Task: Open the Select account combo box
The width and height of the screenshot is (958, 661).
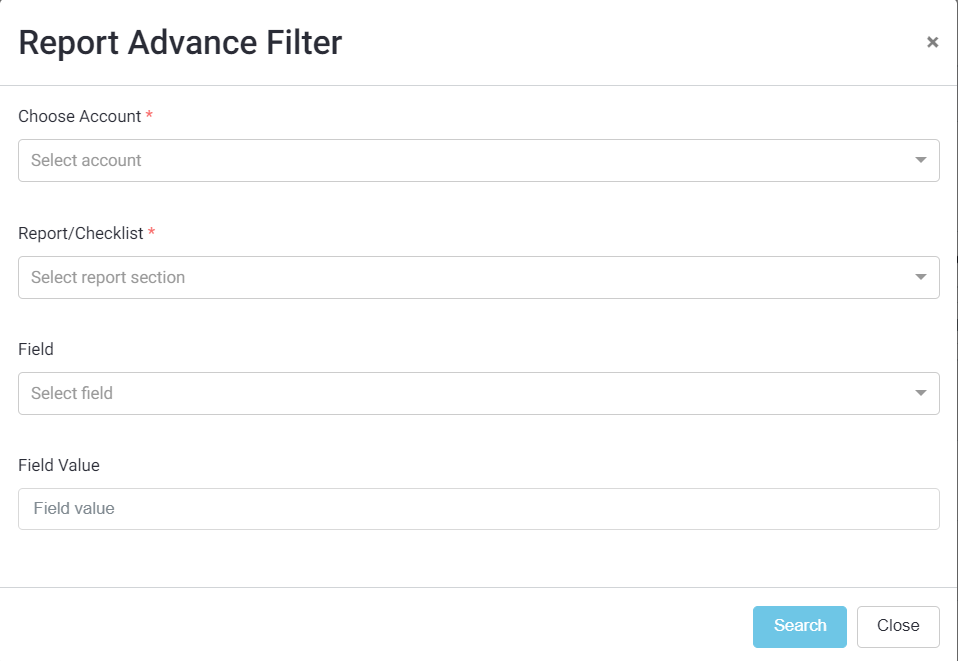Action: coord(478,160)
